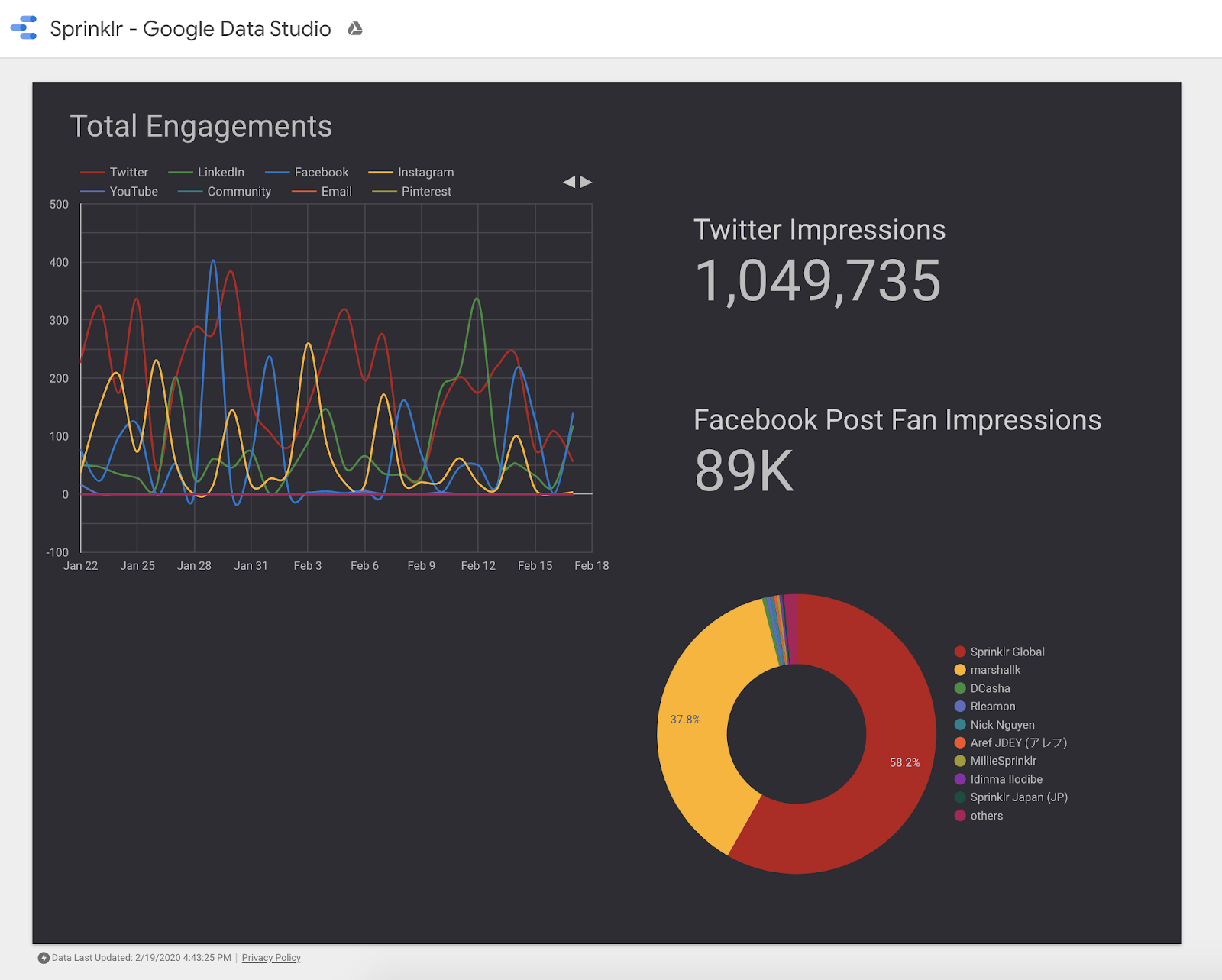
Task: Click the Jan 28 x-axis label
Action: pyautogui.click(x=194, y=566)
